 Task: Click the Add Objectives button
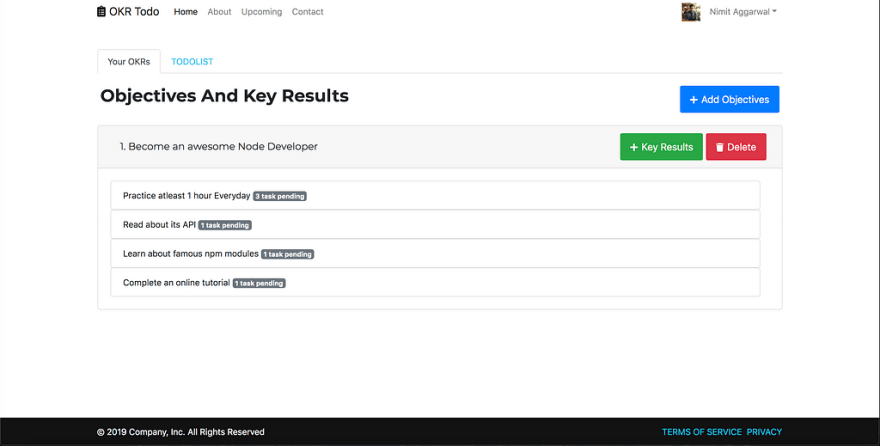coord(729,99)
